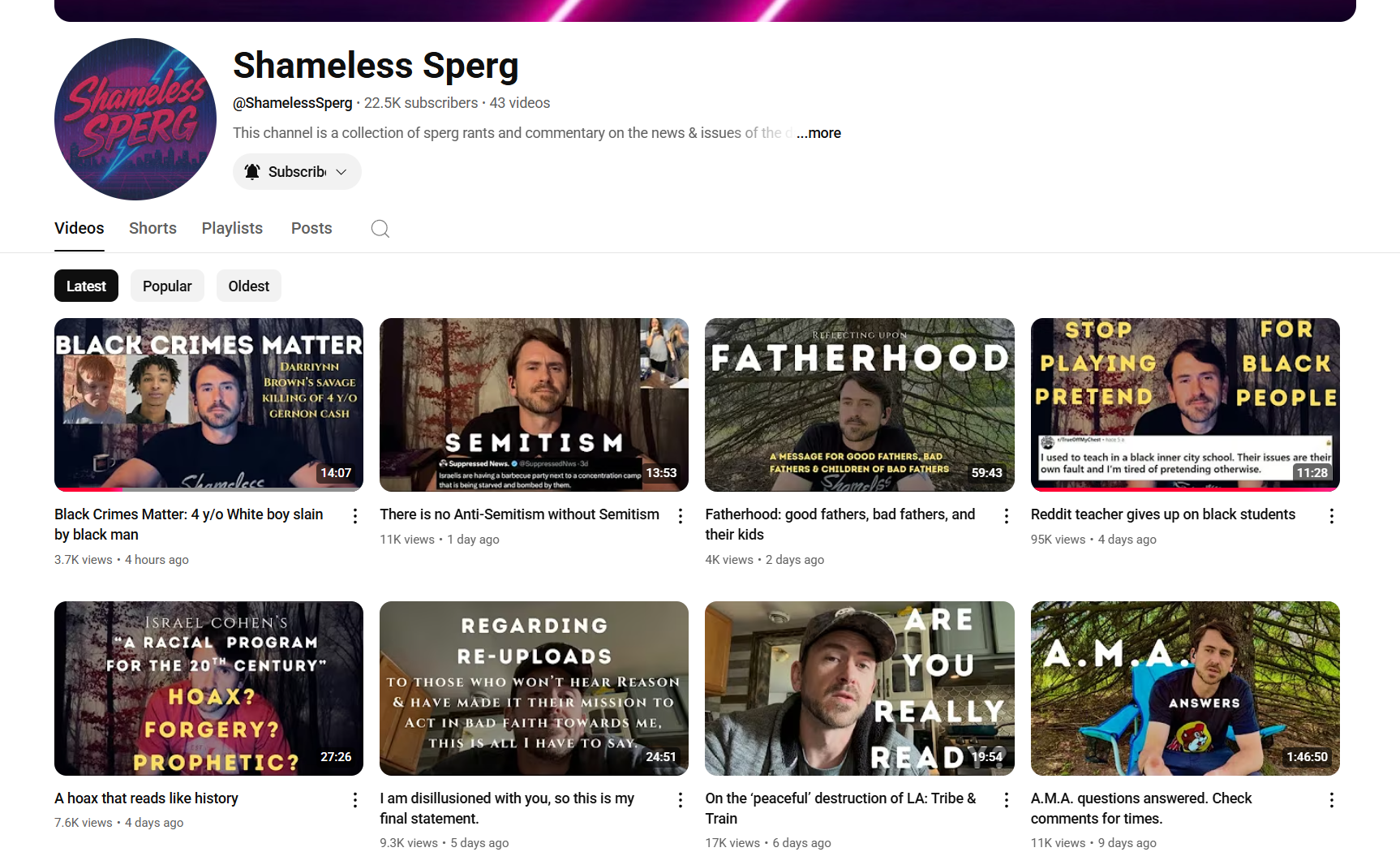Switch to the Shorts tab
1400x852 pixels.
(152, 228)
